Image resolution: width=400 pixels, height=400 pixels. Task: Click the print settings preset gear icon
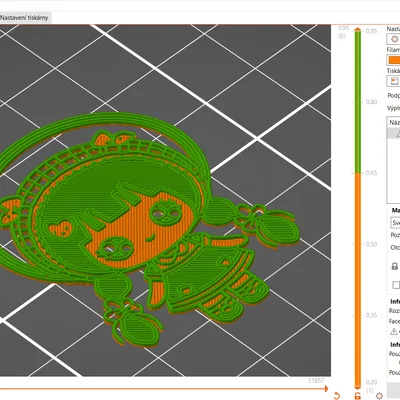pyautogui.click(x=394, y=39)
